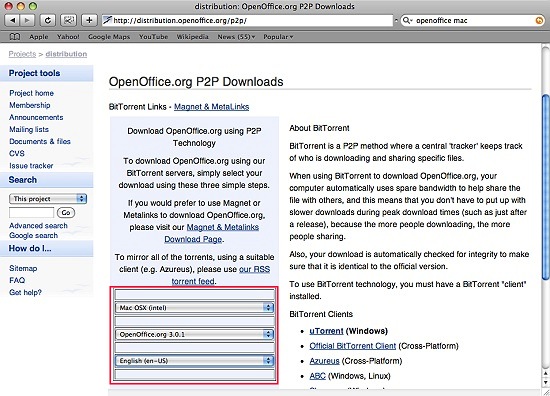Expand the News (55) bookmarks menu
The width and height of the screenshot is (550, 396).
[236, 36]
